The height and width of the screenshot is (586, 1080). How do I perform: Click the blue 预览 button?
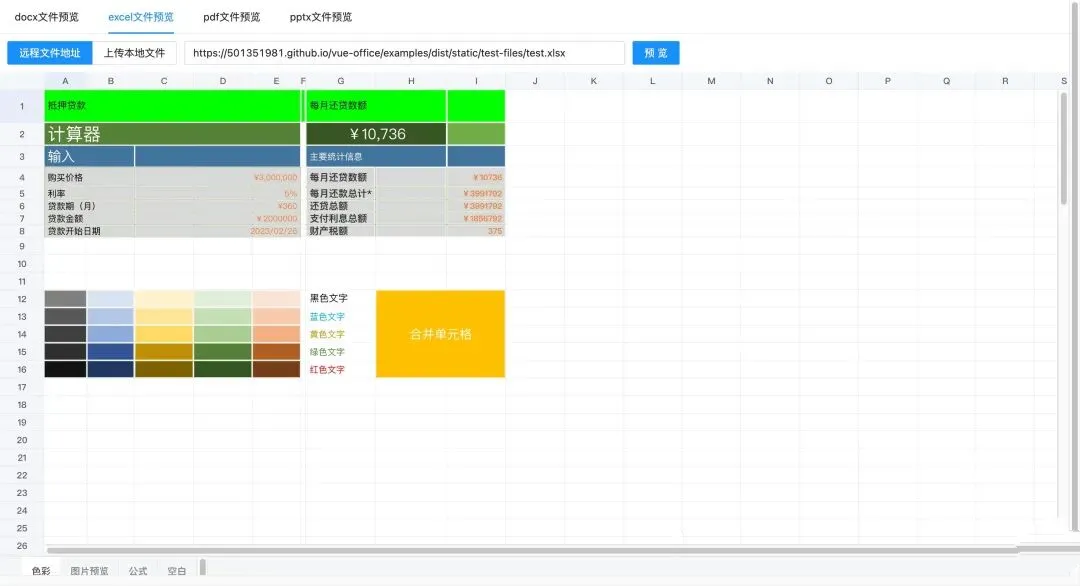point(655,53)
